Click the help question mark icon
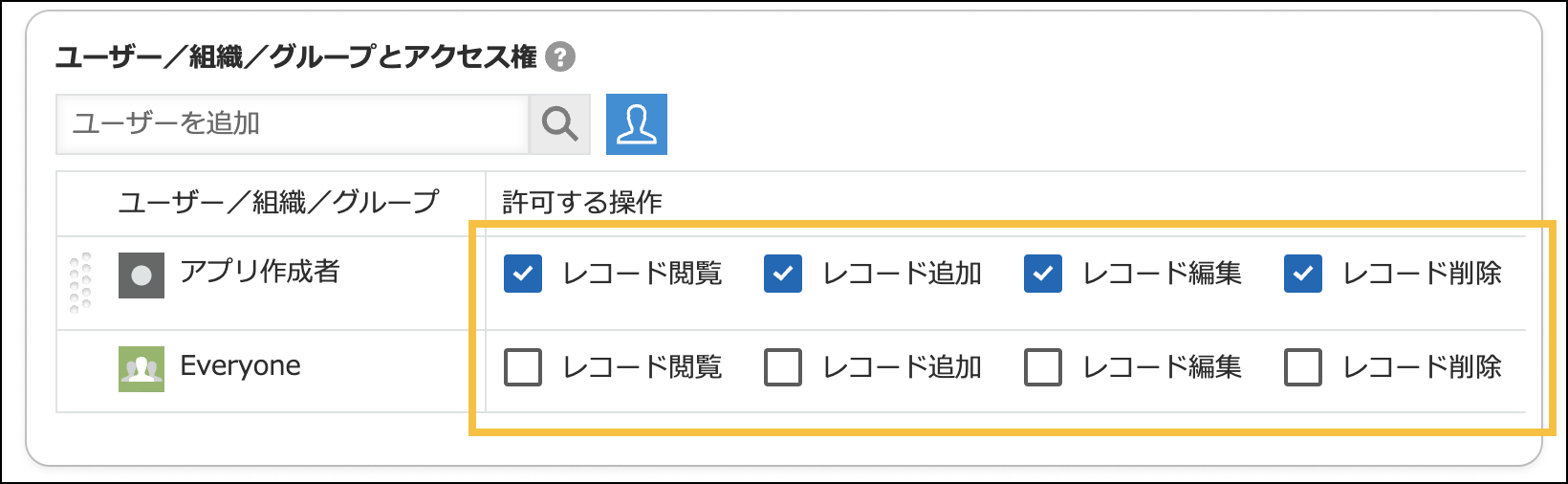 (560, 57)
